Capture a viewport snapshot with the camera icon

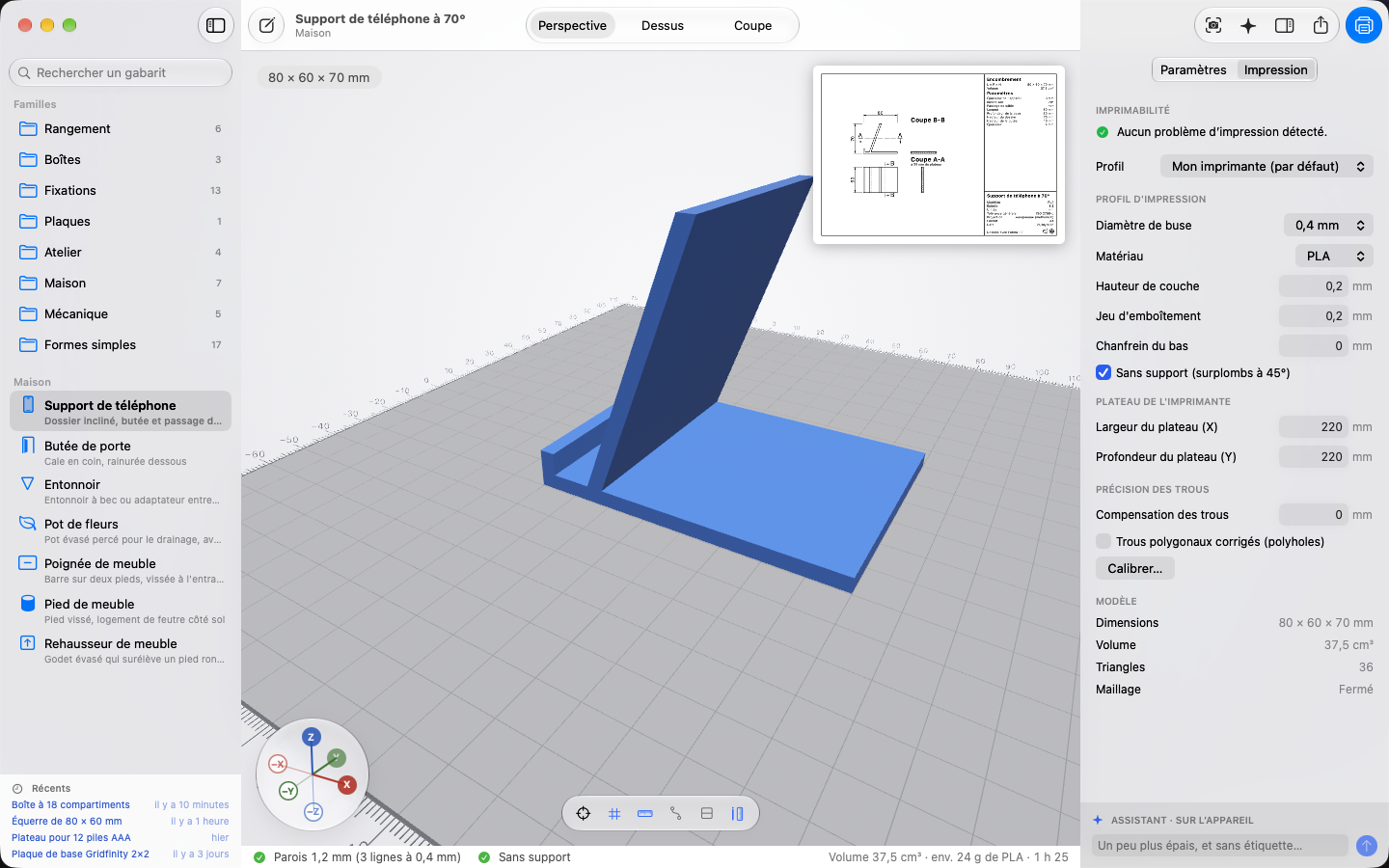[1213, 25]
